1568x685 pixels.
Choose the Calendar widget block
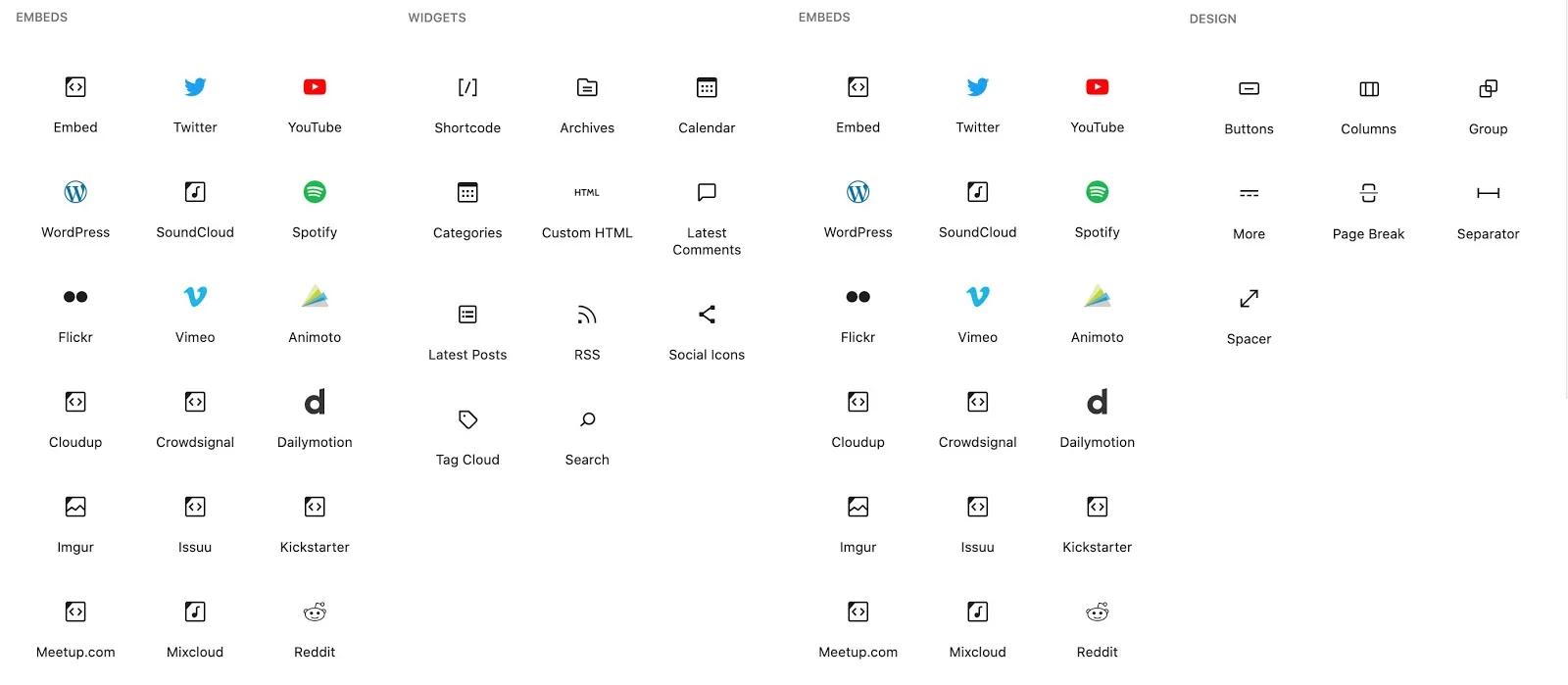(707, 105)
